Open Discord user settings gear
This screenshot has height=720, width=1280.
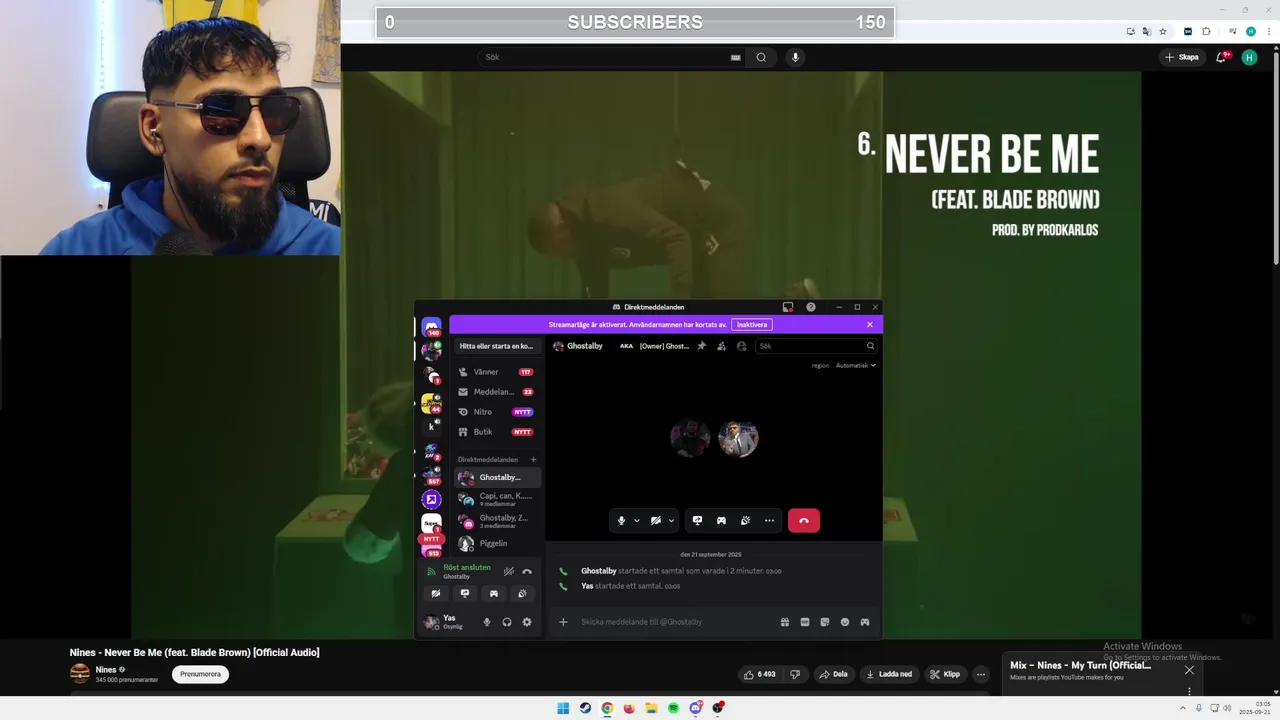coord(527,622)
